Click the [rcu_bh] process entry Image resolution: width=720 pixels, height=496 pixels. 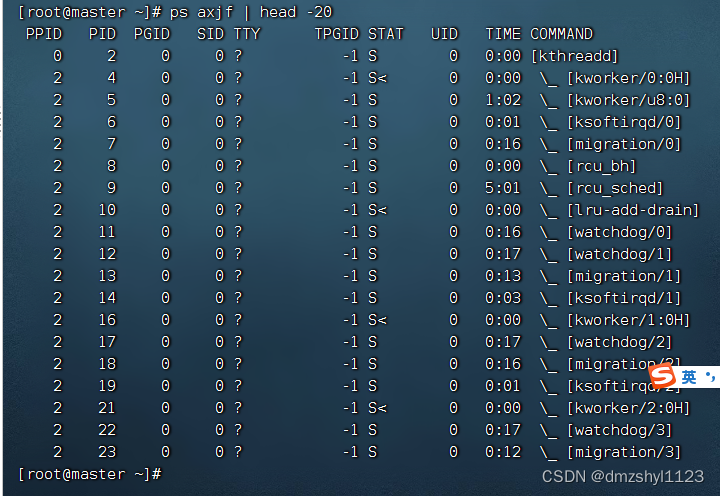tap(602, 166)
